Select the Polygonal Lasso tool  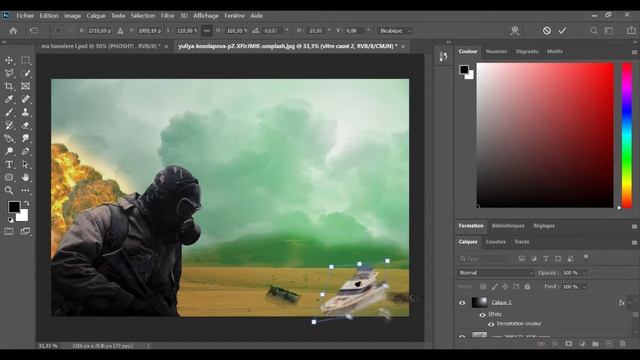pyautogui.click(x=9, y=73)
